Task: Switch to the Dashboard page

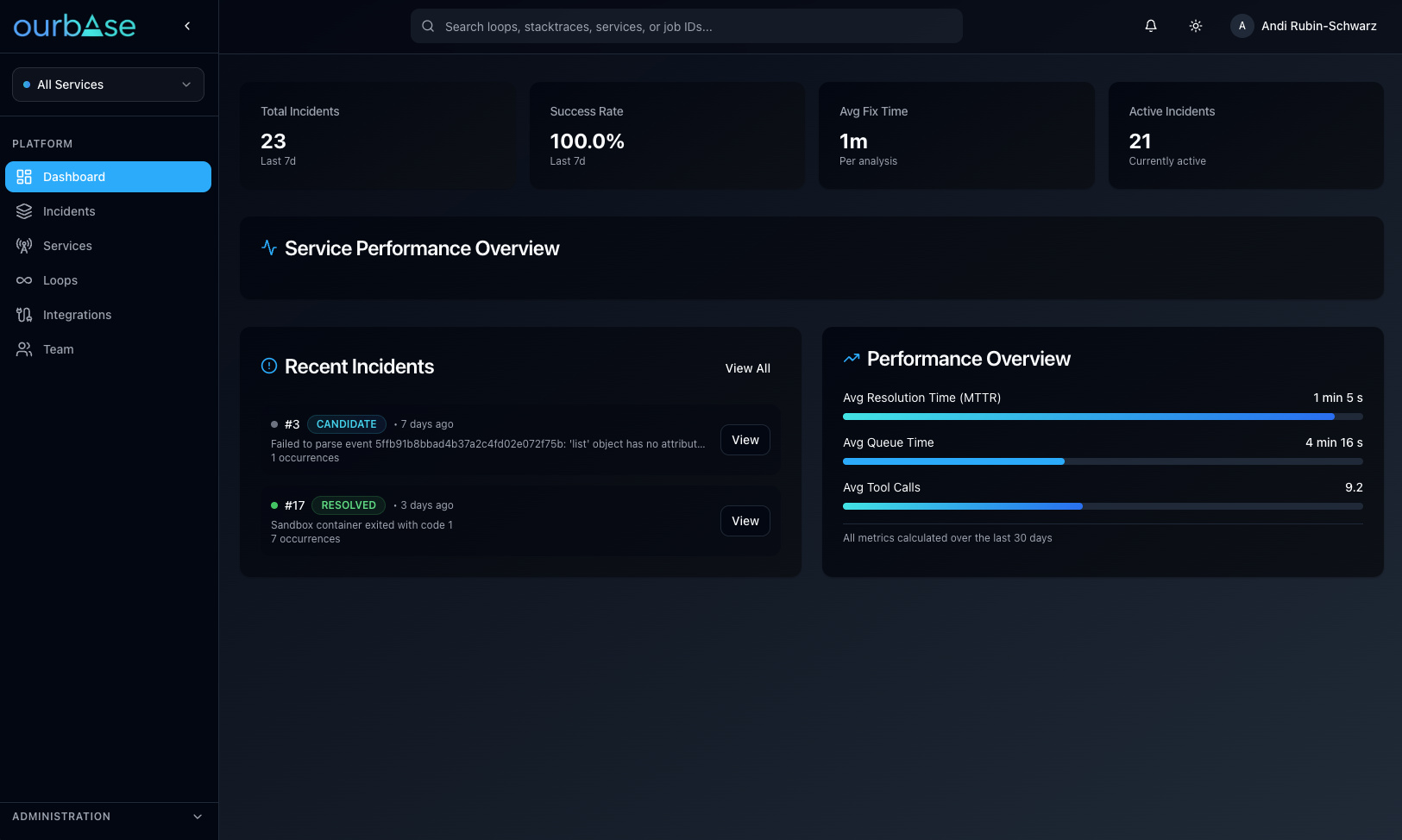Action: pos(74,176)
